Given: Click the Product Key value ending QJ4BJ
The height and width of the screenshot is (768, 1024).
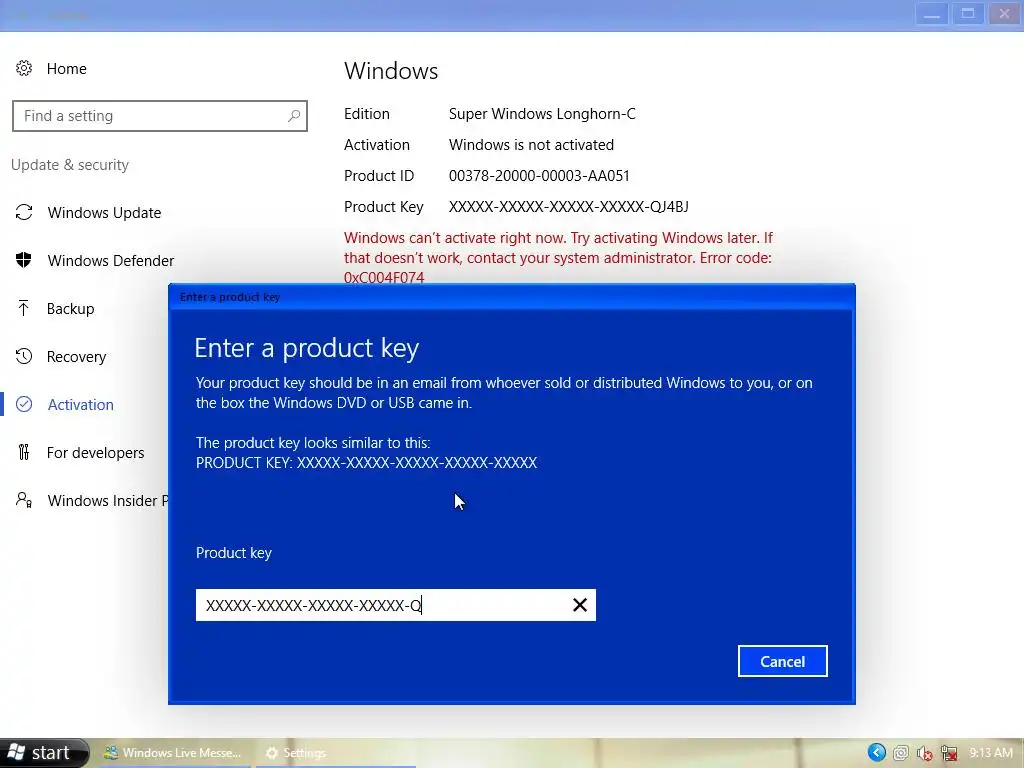Looking at the screenshot, I should pos(568,207).
